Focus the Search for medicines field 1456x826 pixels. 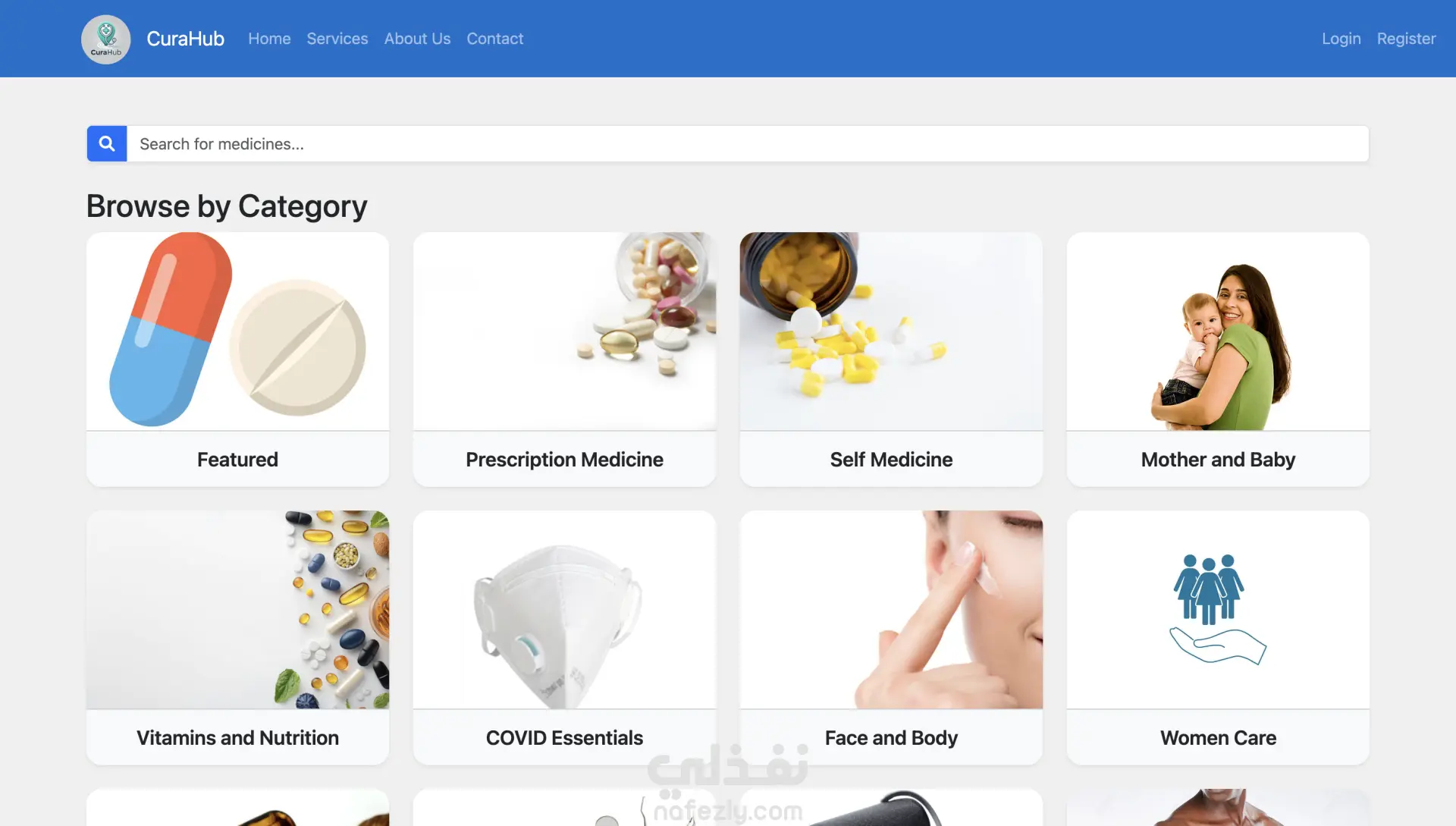pyautogui.click(x=748, y=143)
